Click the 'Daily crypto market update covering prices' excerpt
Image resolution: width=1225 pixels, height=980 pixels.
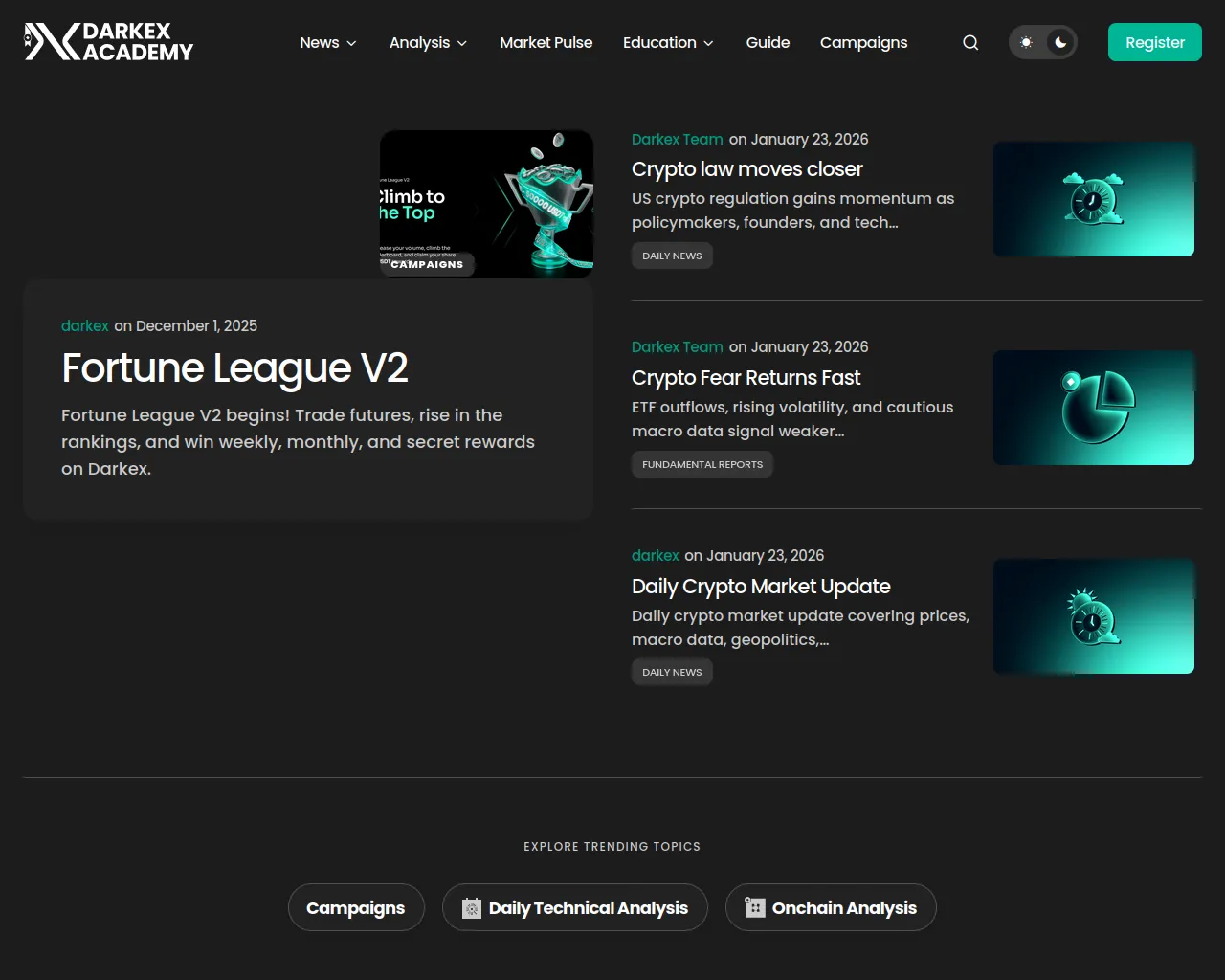pos(801,628)
